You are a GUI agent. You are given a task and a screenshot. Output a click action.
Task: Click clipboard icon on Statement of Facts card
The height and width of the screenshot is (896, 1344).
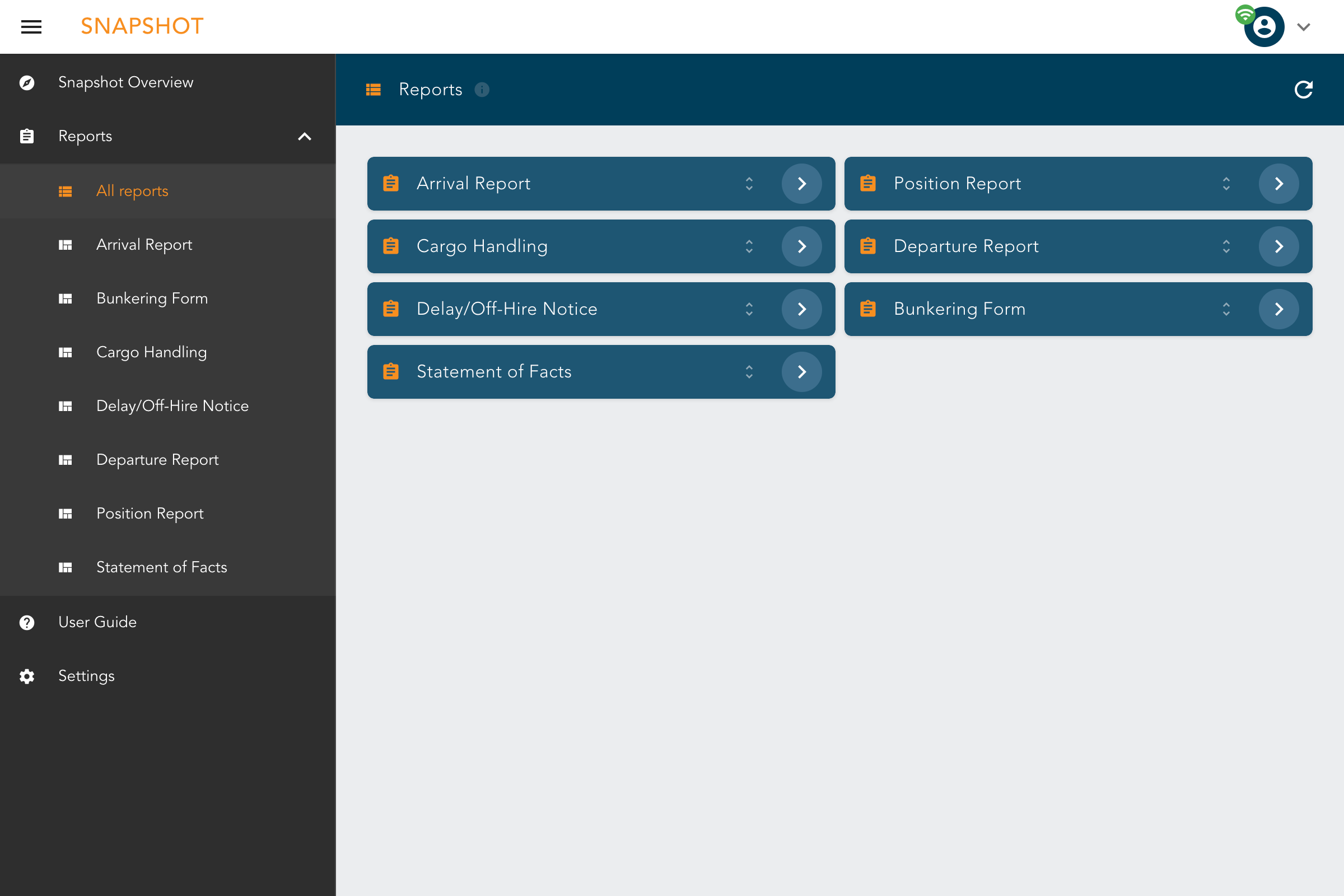[391, 372]
